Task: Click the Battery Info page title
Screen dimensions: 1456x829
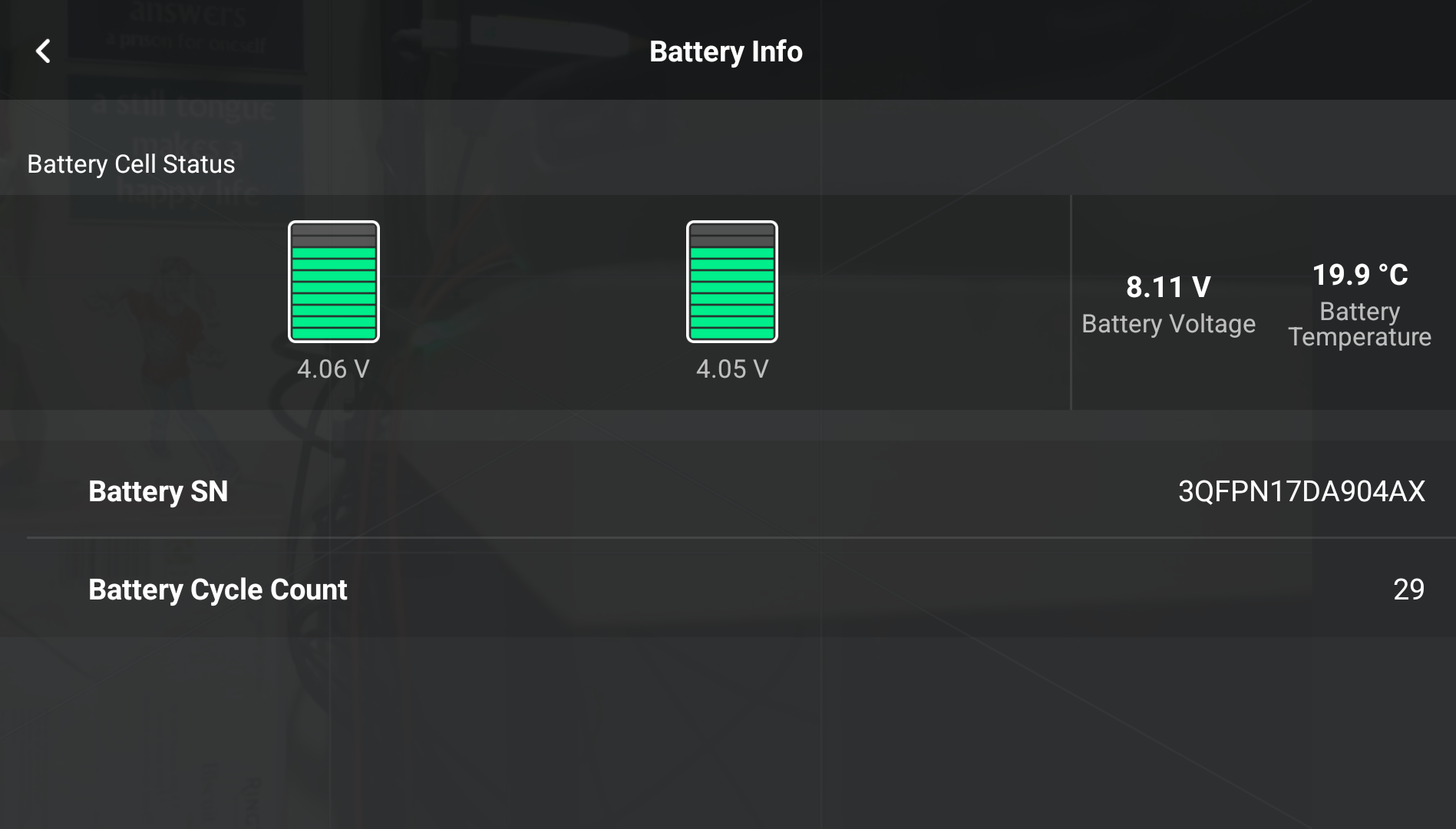Action: coord(726,51)
